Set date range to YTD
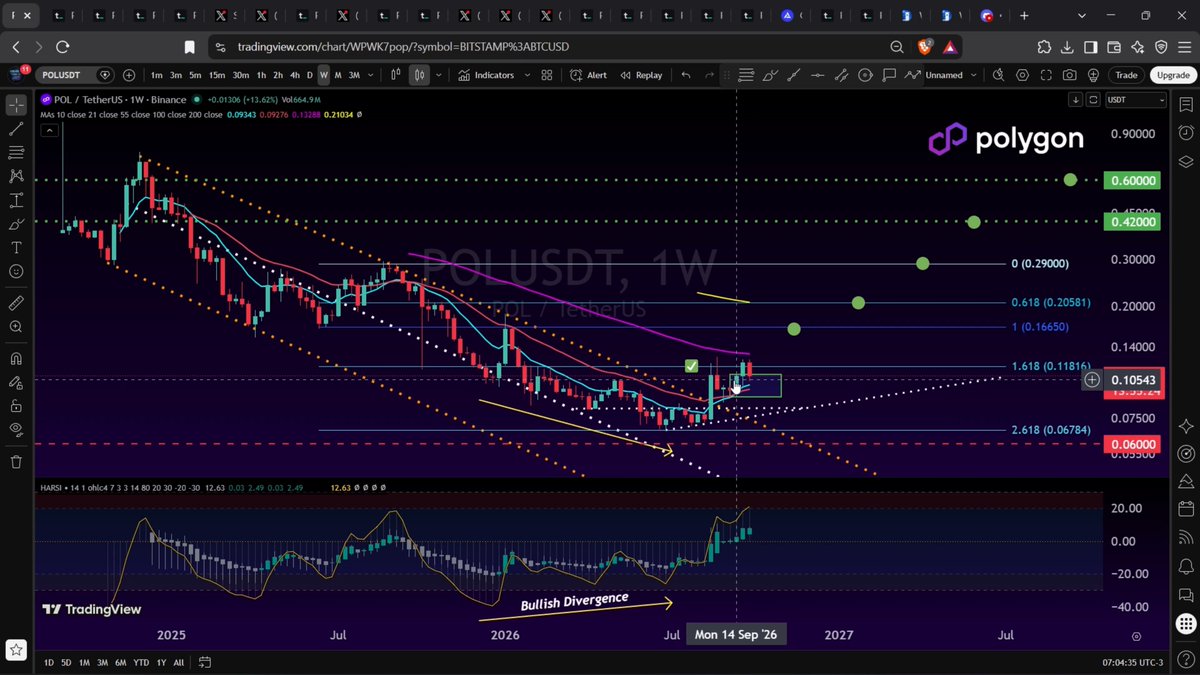The height and width of the screenshot is (675, 1200). click(141, 662)
